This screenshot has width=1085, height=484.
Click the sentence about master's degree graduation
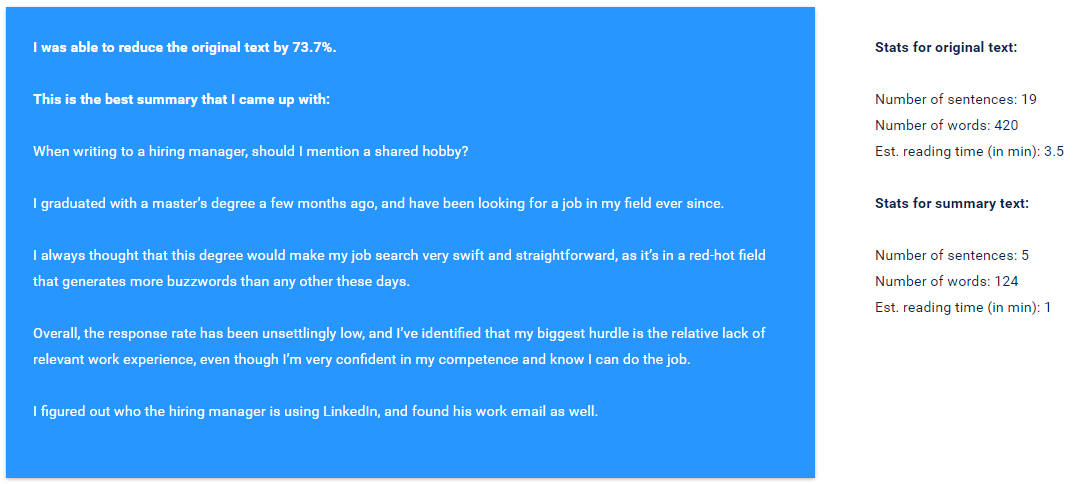point(378,204)
